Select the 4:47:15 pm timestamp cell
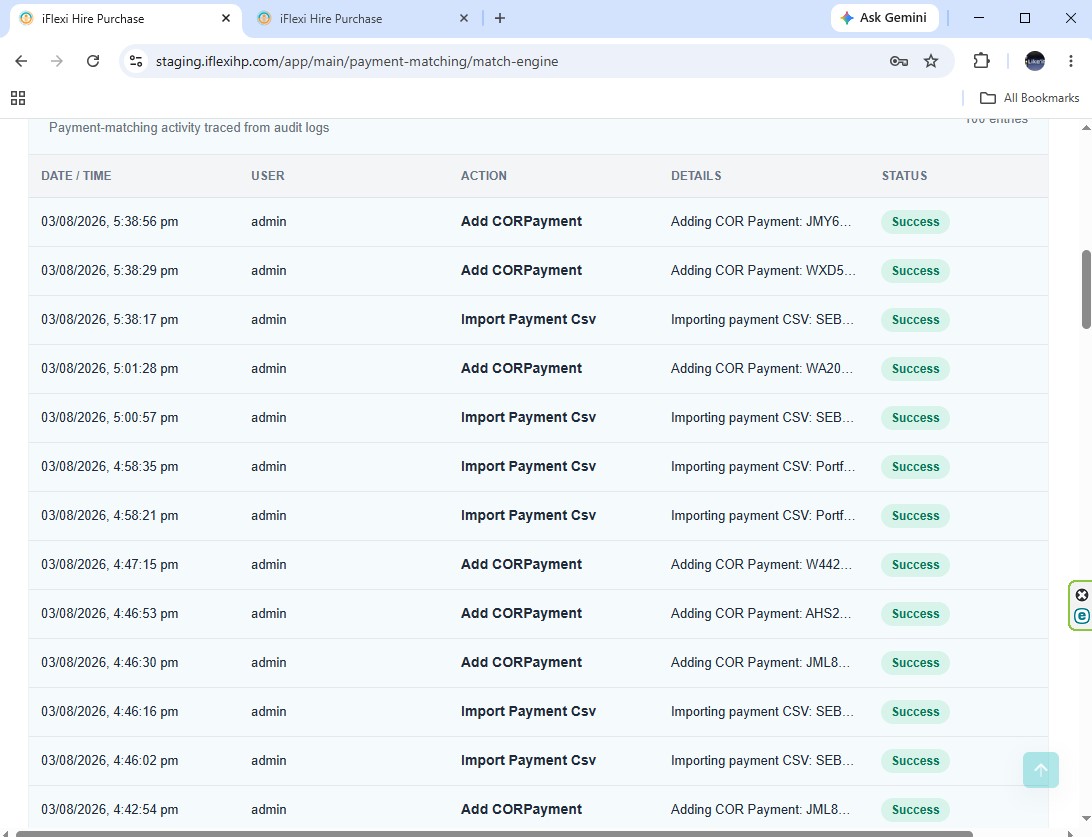This screenshot has width=1092, height=837. pyautogui.click(x=109, y=565)
